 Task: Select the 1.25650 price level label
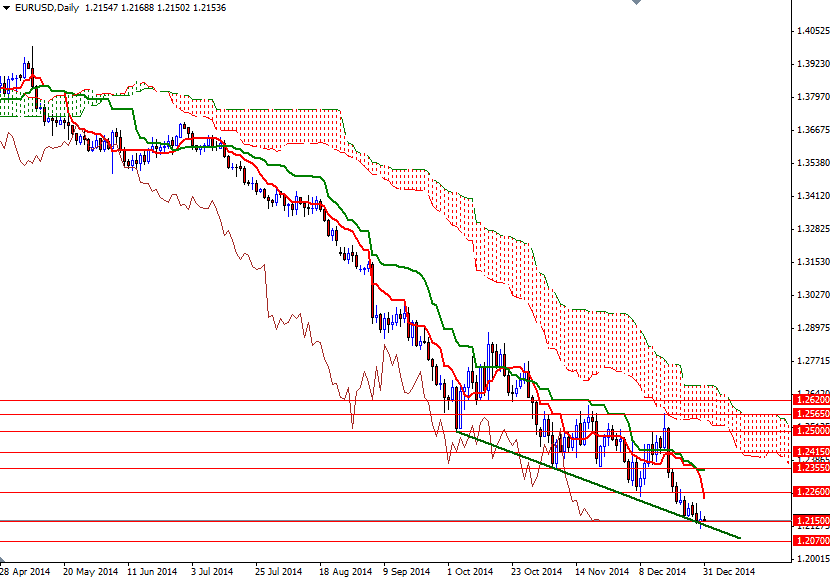tap(811, 411)
